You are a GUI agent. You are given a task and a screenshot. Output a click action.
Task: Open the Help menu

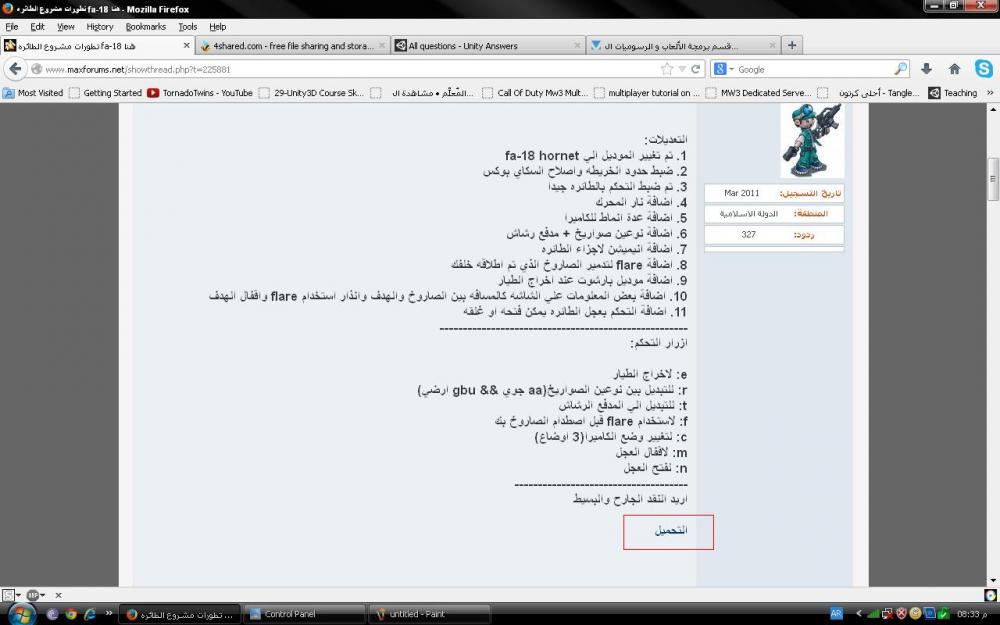pos(217,27)
